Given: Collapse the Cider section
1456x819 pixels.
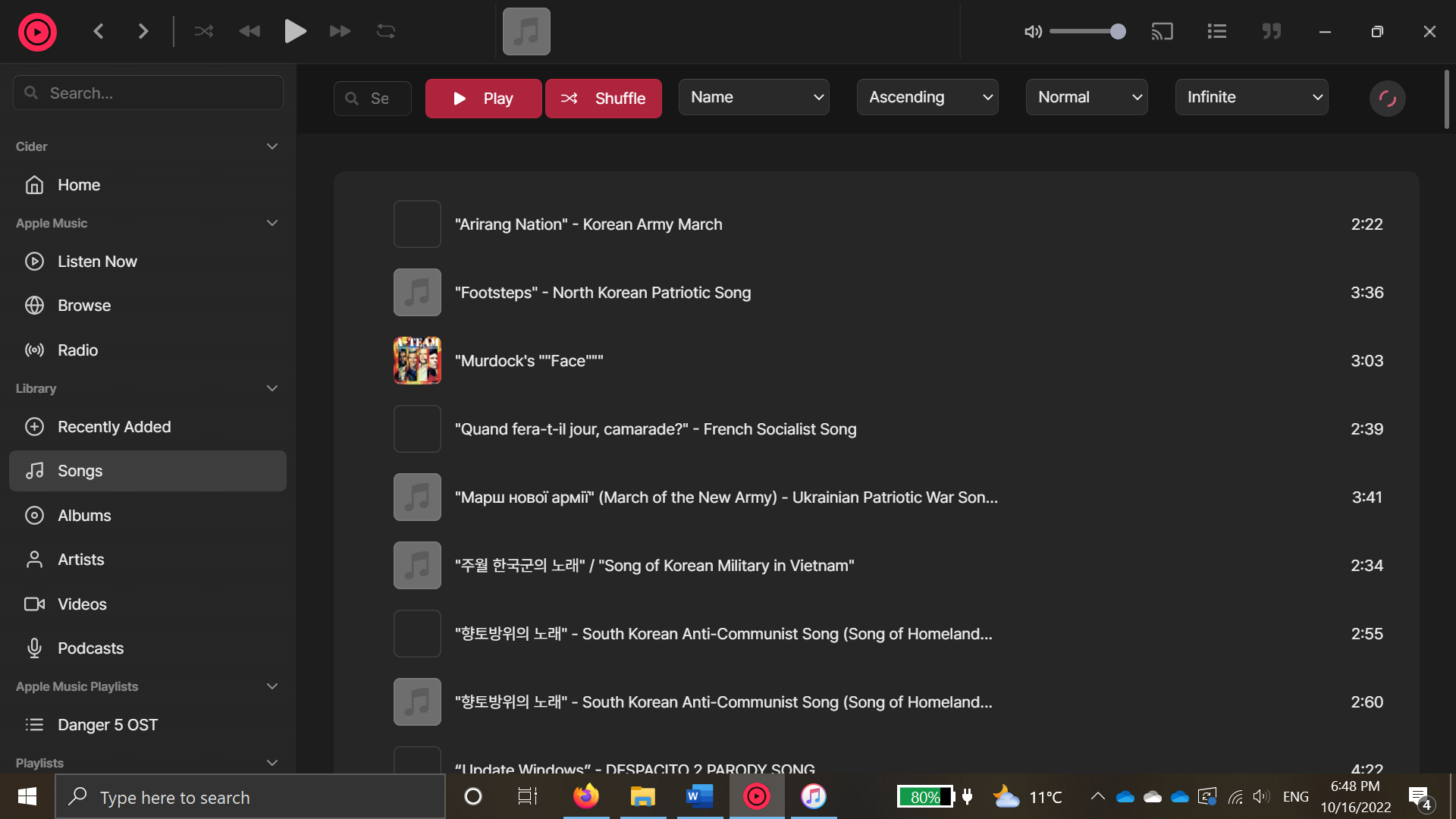Looking at the screenshot, I should click(272, 146).
